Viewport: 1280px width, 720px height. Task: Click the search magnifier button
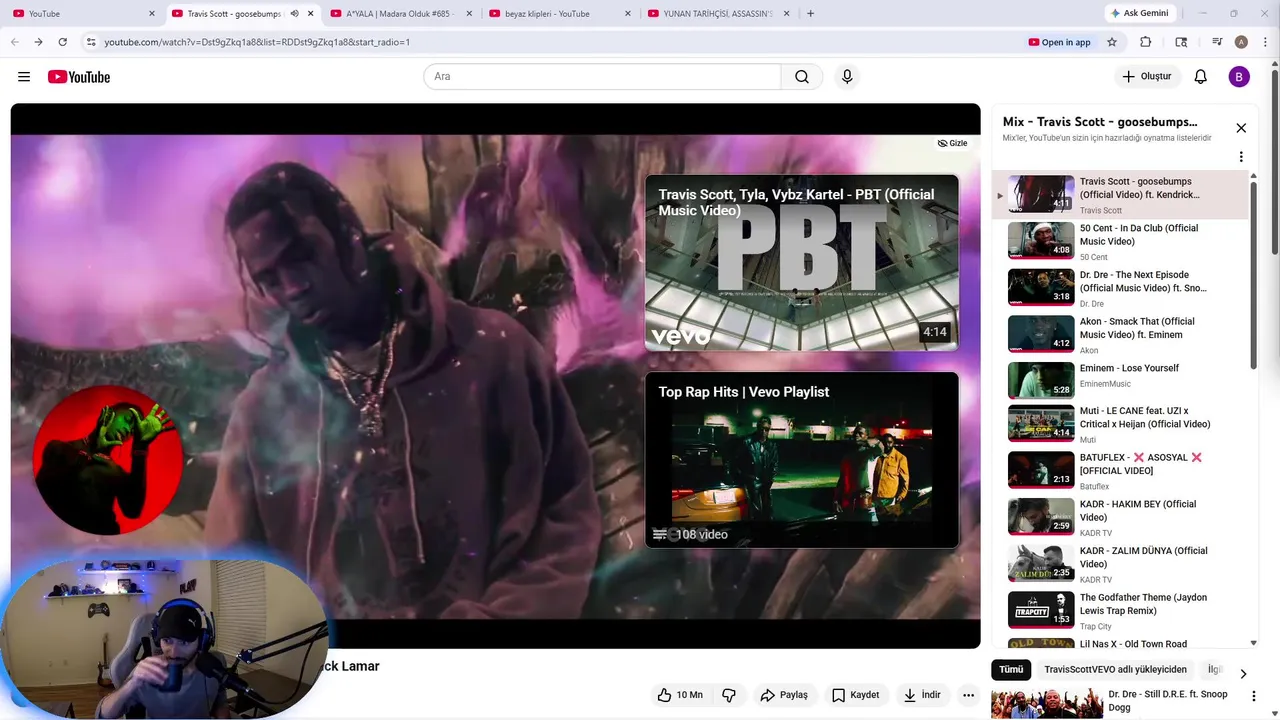(x=802, y=77)
